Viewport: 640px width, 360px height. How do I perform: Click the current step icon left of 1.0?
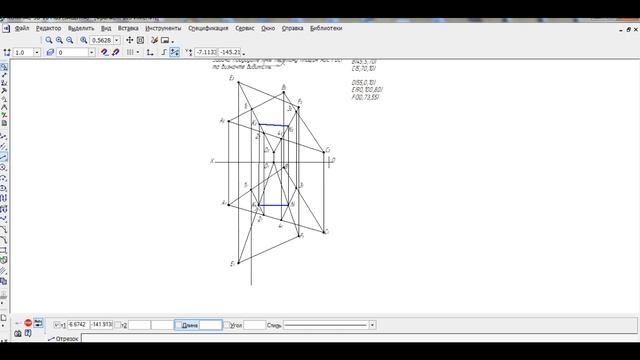click(7, 52)
